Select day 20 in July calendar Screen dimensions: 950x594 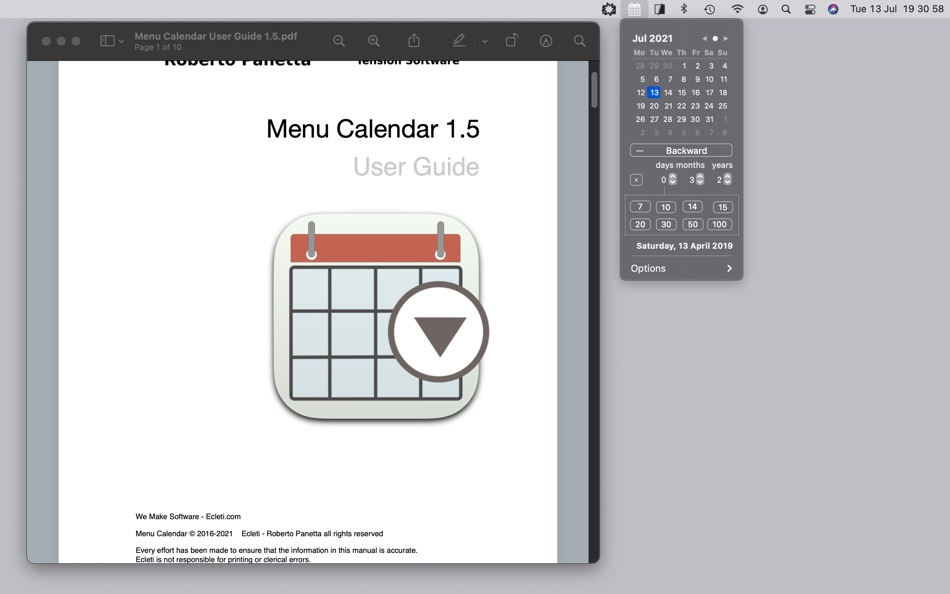click(x=654, y=106)
